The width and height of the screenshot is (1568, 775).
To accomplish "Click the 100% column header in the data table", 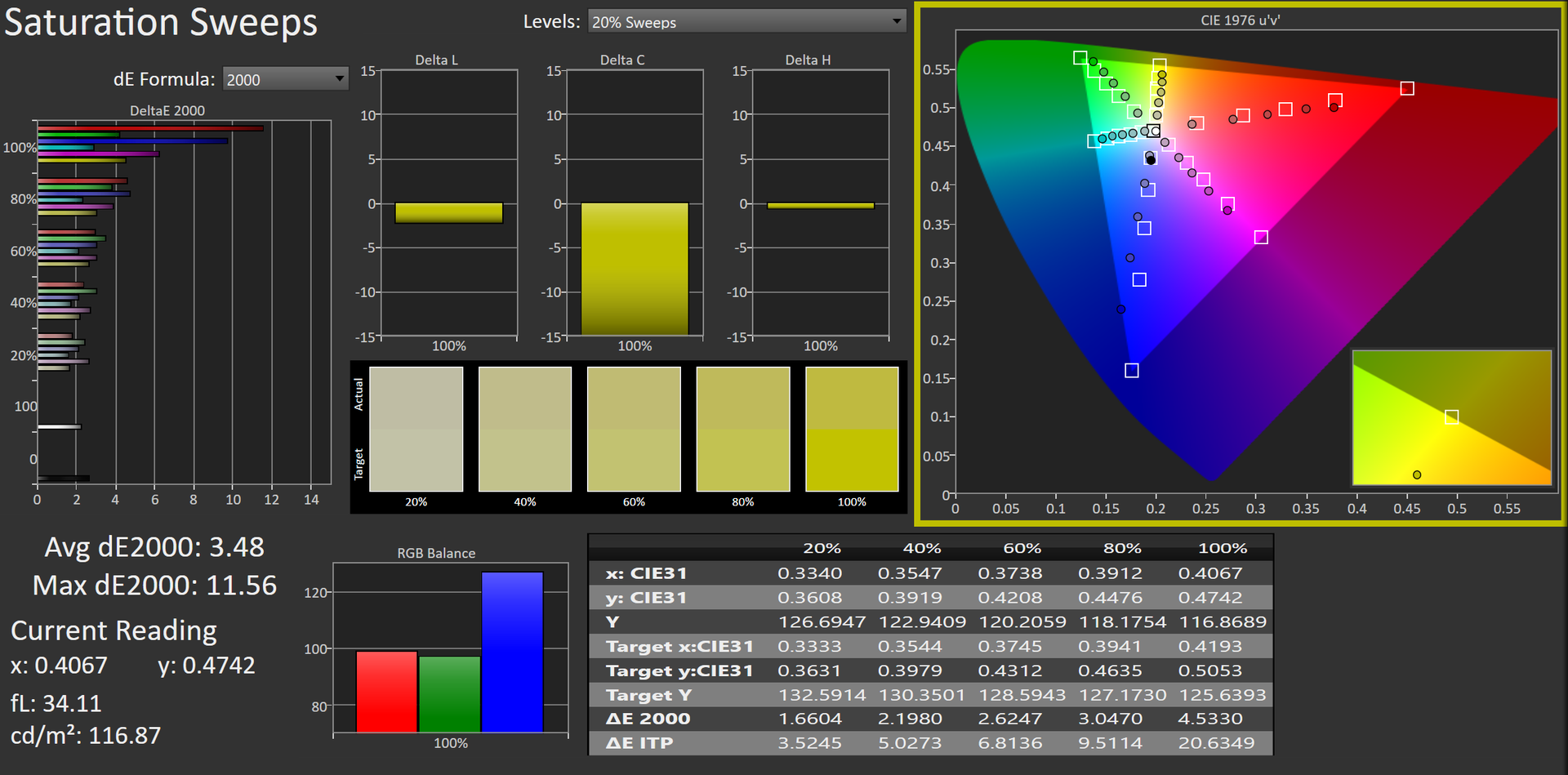I will click(x=1223, y=548).
